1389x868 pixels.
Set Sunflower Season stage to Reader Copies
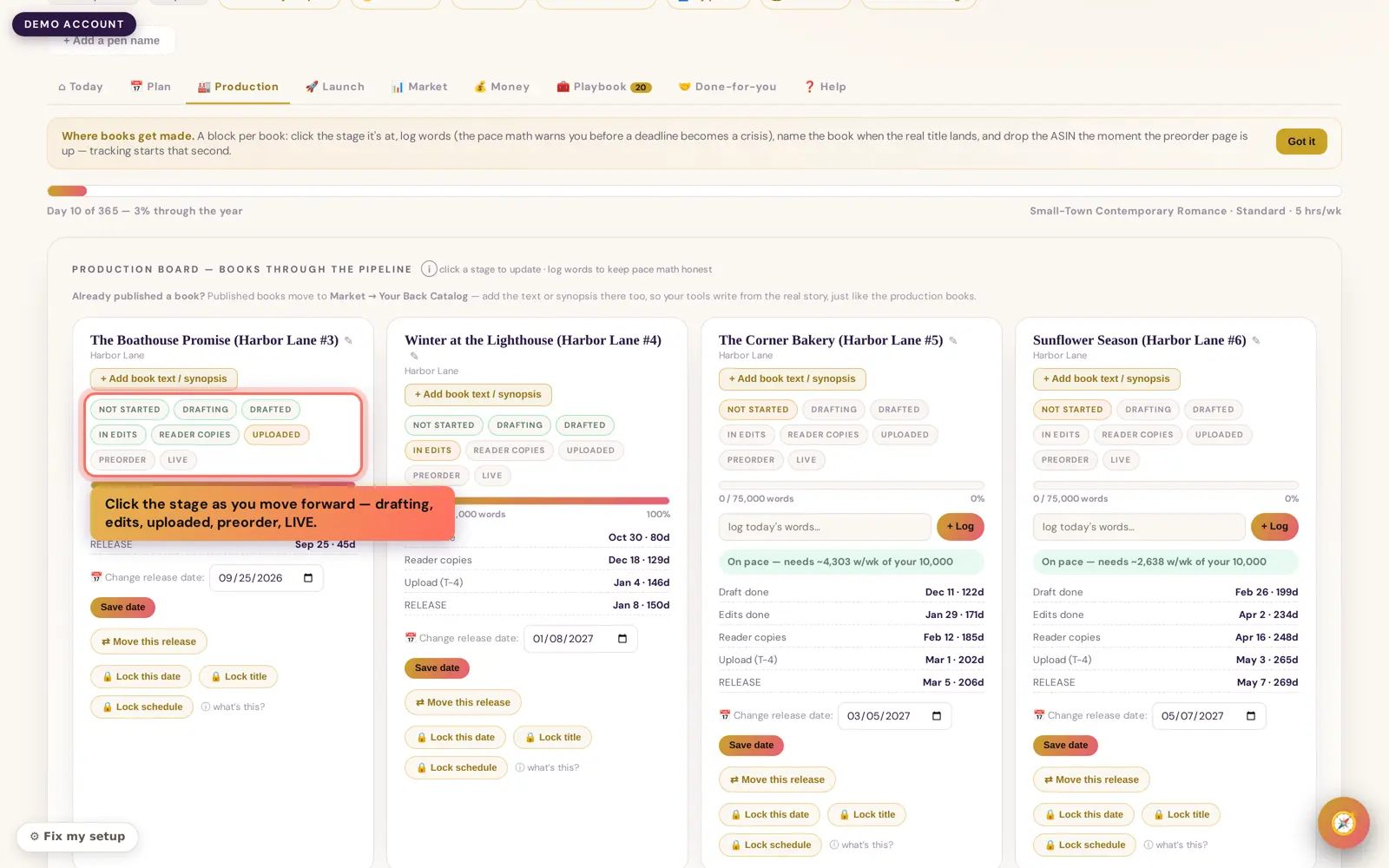[1137, 435]
